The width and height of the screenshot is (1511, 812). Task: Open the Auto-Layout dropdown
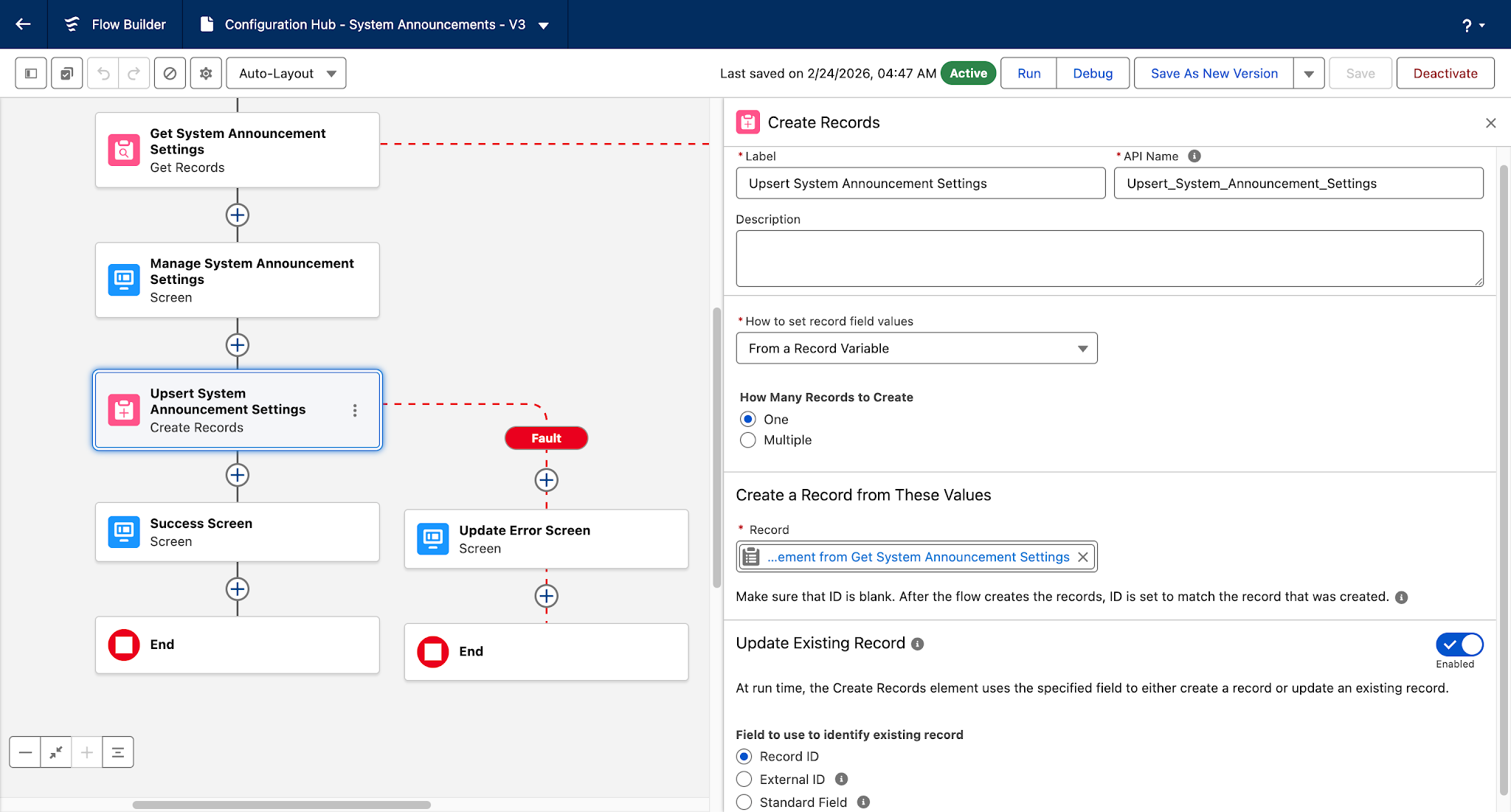point(286,73)
